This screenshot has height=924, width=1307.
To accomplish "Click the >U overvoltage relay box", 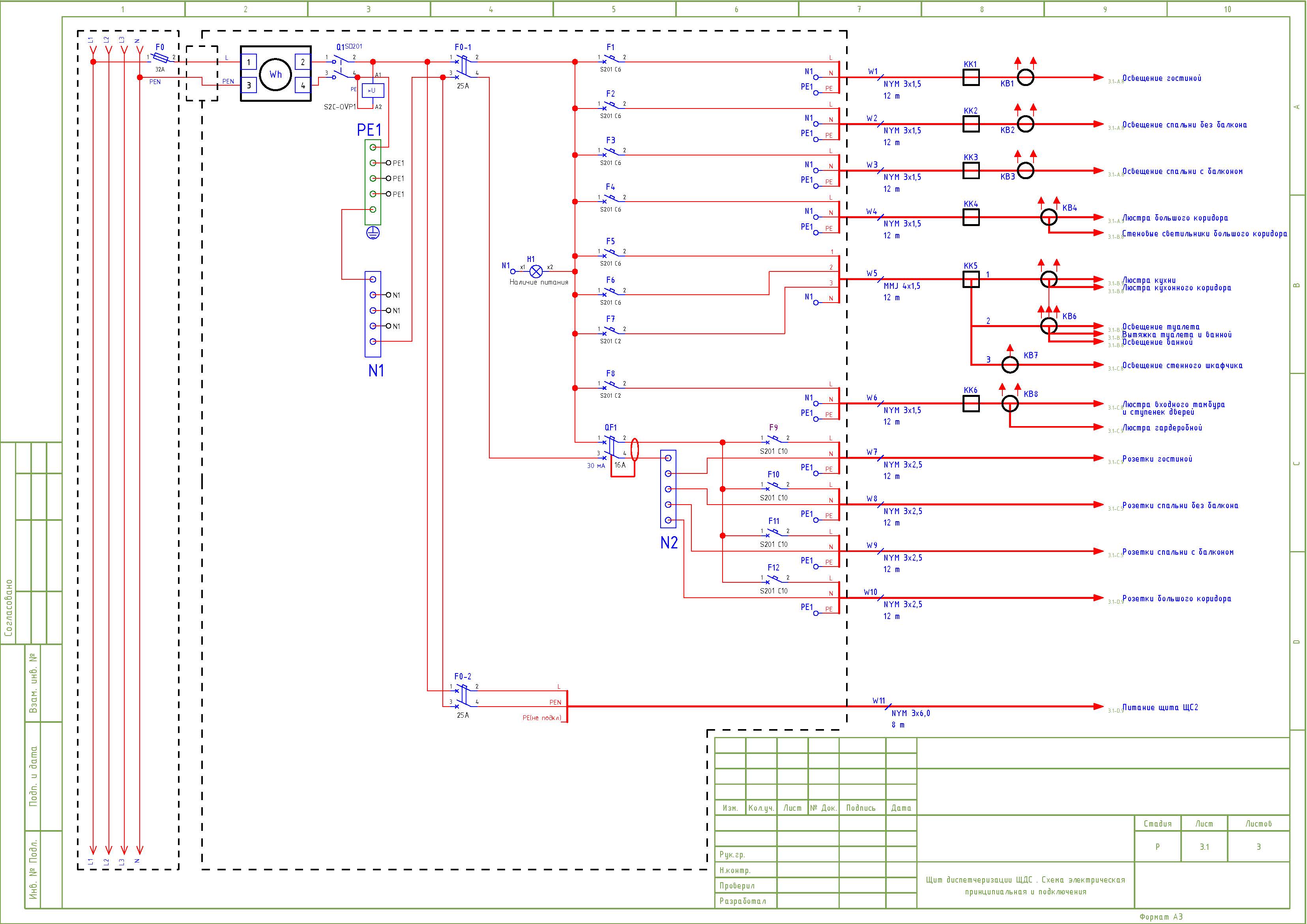I will pyautogui.click(x=372, y=90).
